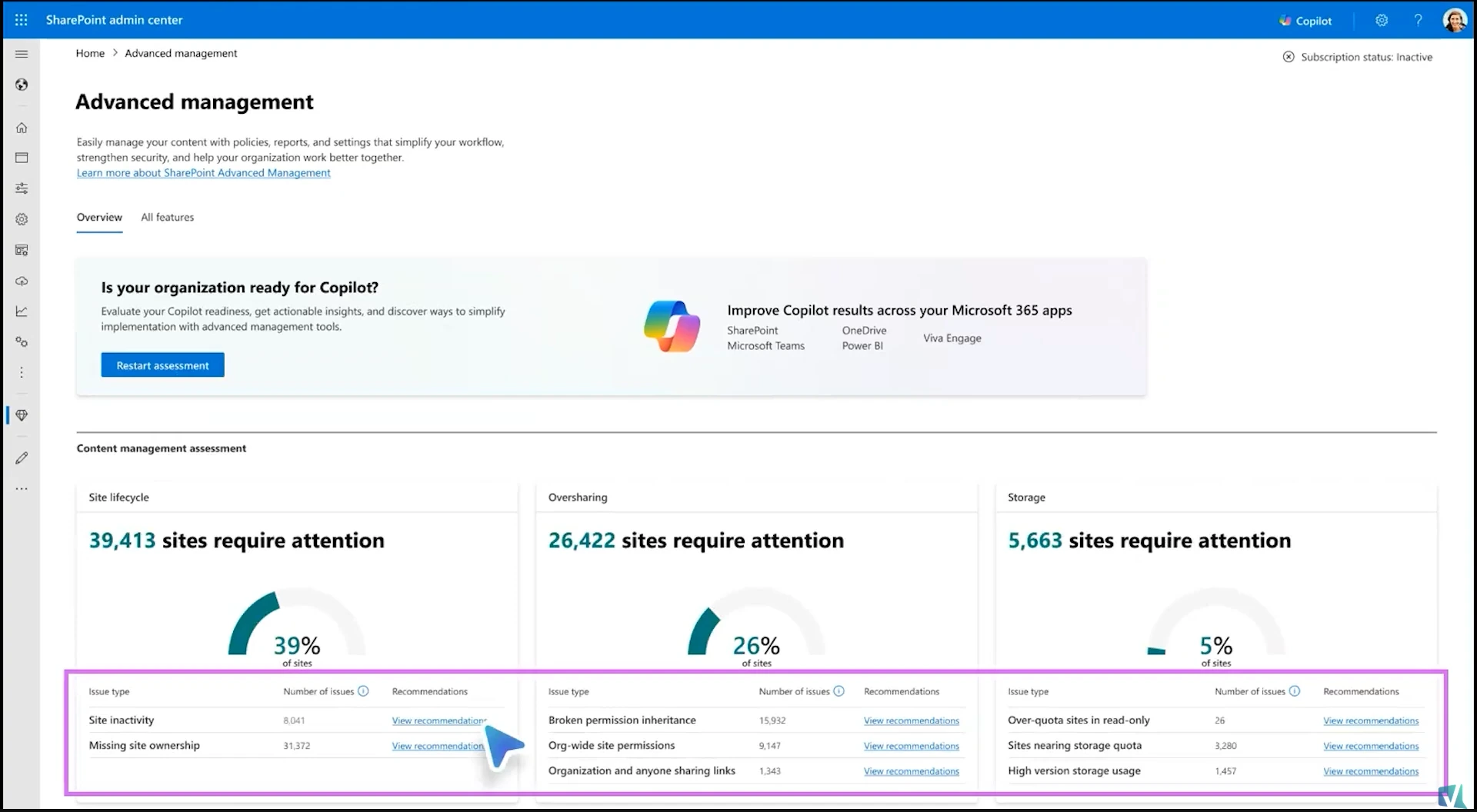The image size is (1477, 812).
Task: Expand the vertical ellipsis in sidebar
Action: point(22,373)
